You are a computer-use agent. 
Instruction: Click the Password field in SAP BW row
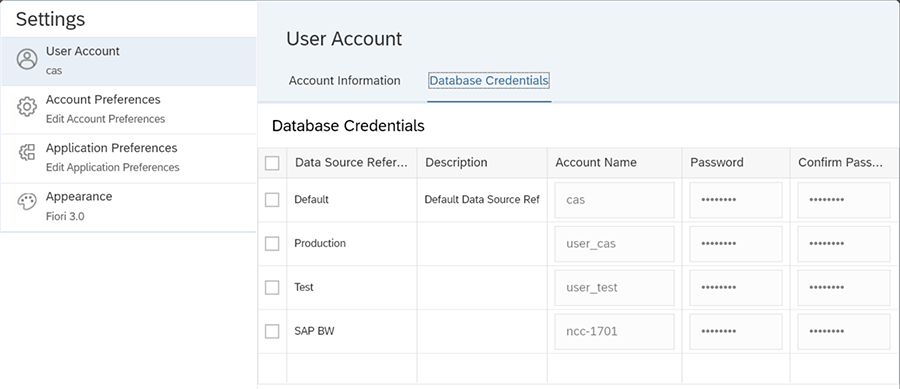tap(736, 332)
